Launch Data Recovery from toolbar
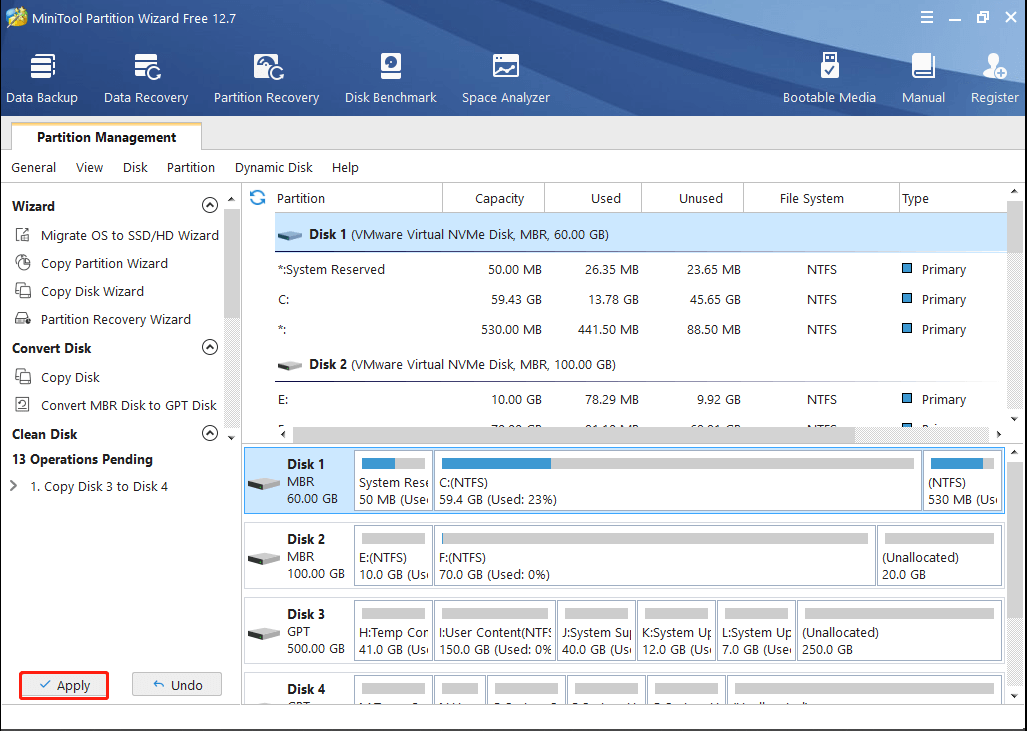This screenshot has width=1027, height=731. click(x=146, y=79)
